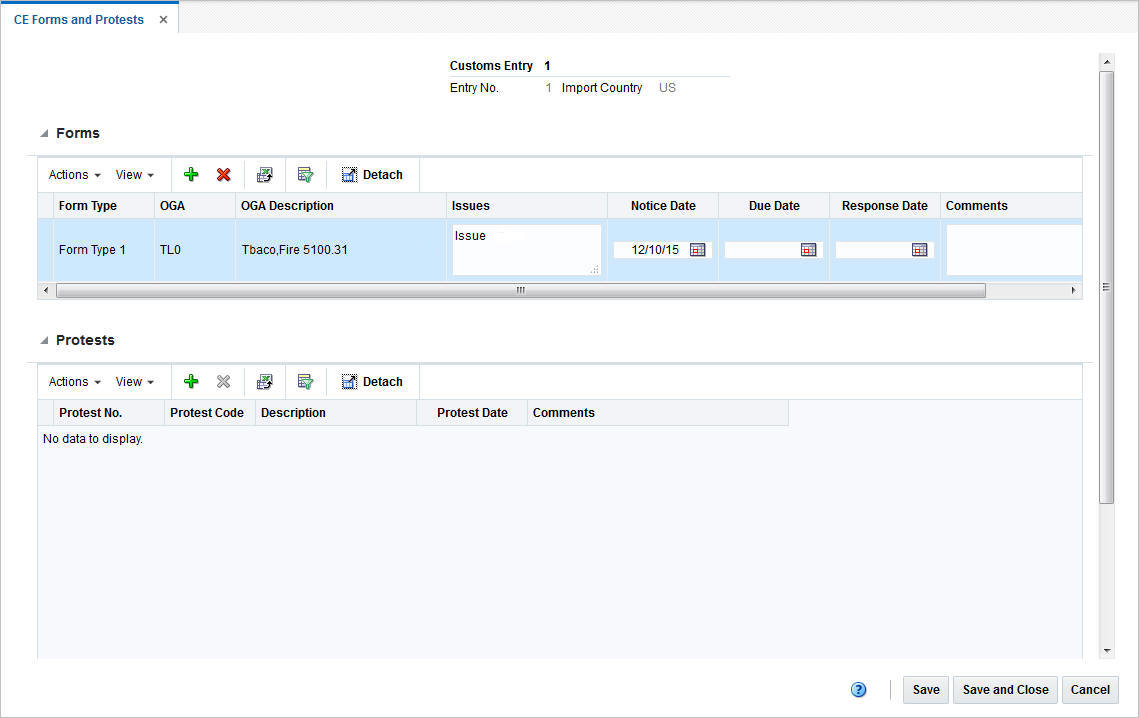This screenshot has height=718, width=1139.
Task: Click page vertical scrollbar up arrow
Action: pyautogui.click(x=1107, y=62)
